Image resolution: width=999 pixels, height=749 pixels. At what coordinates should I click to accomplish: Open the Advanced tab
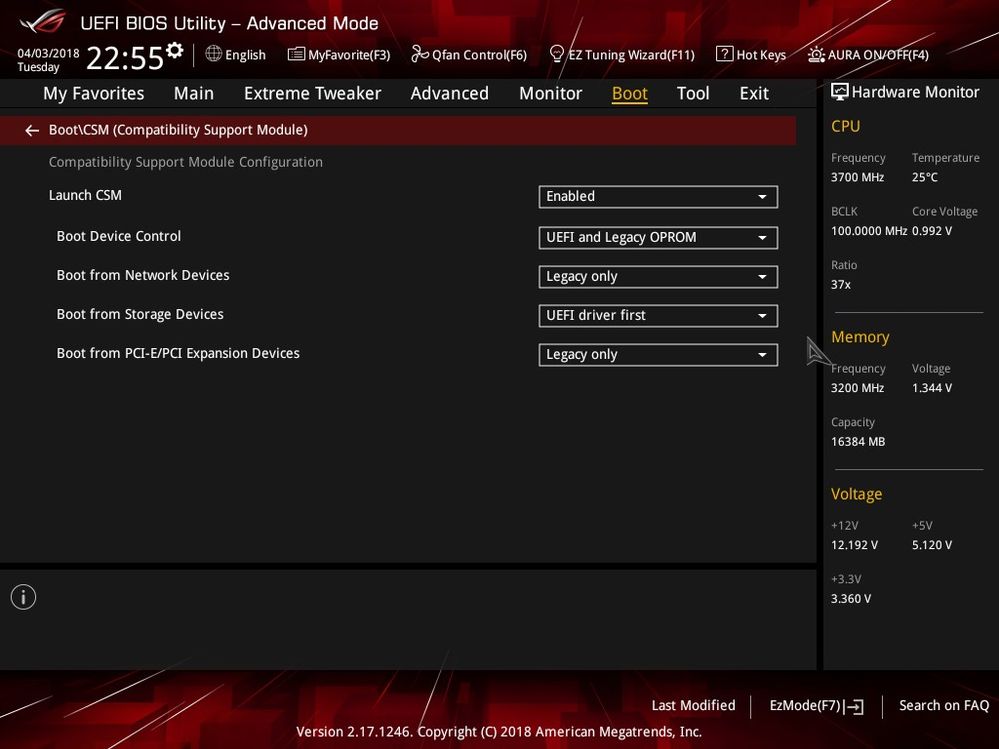[450, 94]
